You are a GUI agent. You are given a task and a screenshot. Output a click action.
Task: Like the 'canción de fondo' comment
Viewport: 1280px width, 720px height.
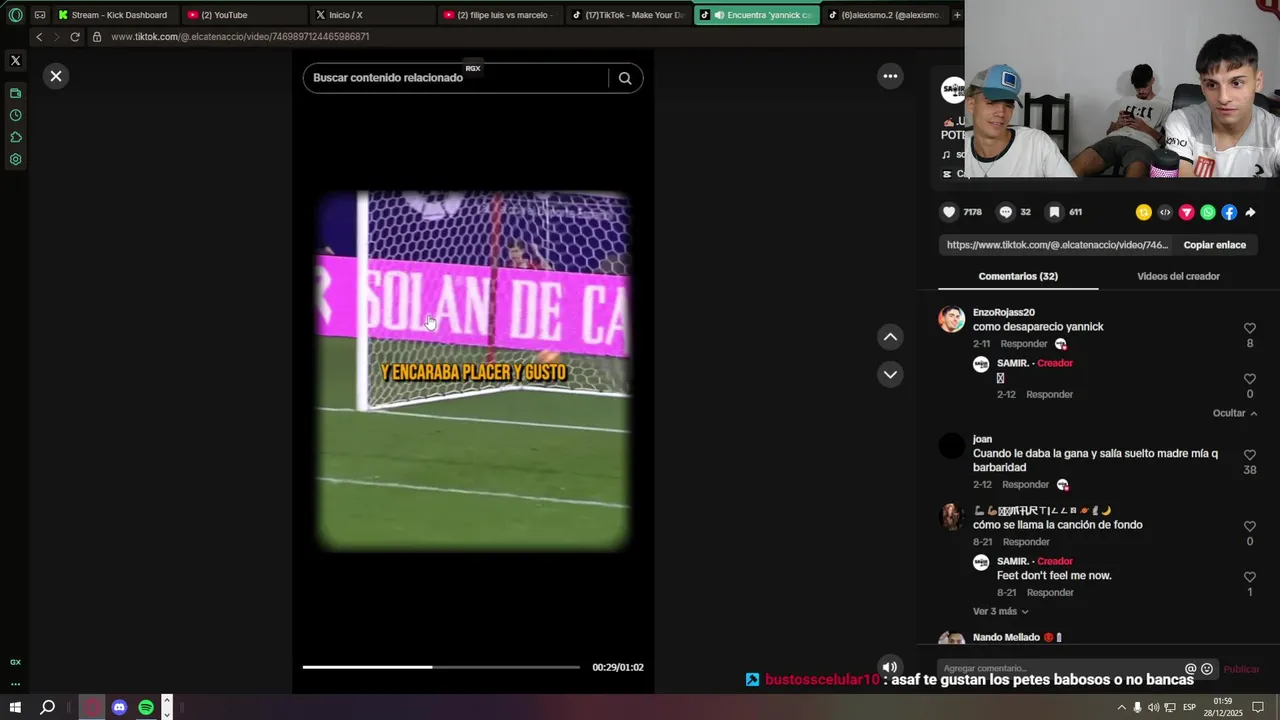click(1250, 526)
